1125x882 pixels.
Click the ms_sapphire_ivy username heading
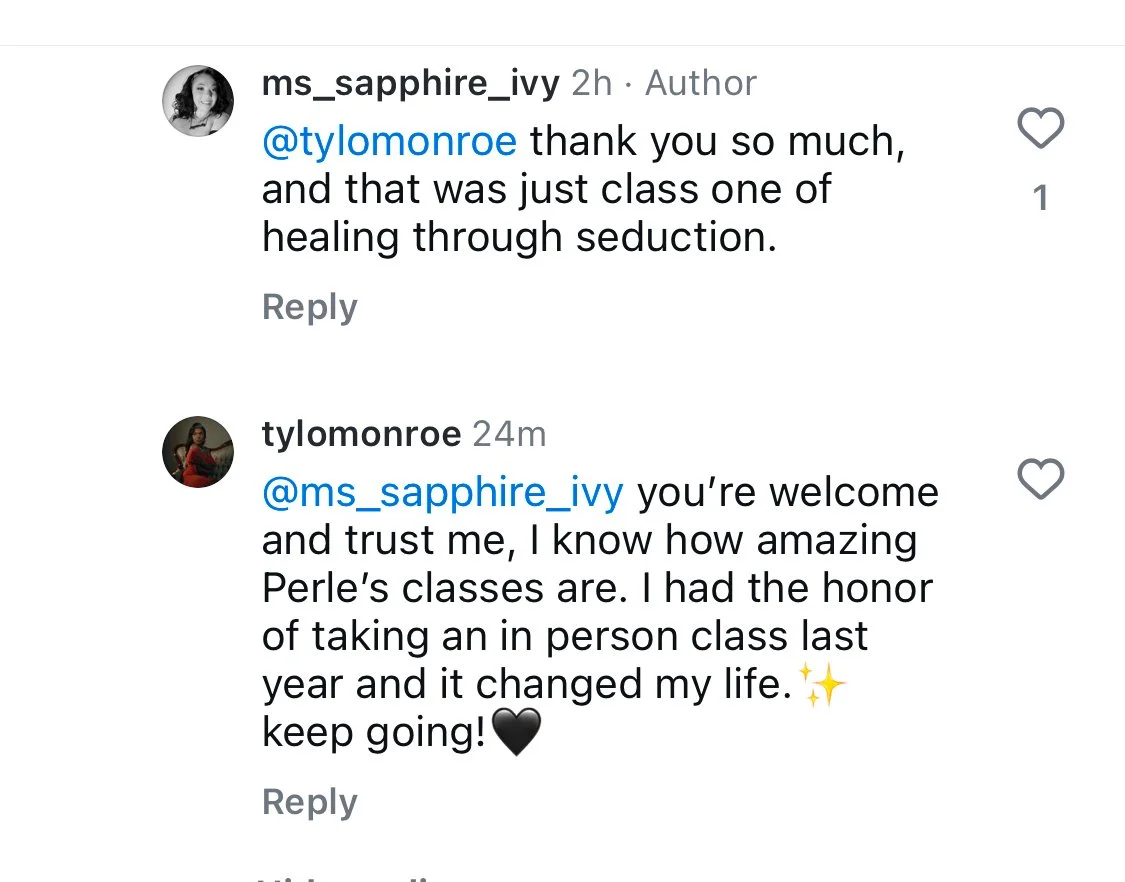coord(410,83)
